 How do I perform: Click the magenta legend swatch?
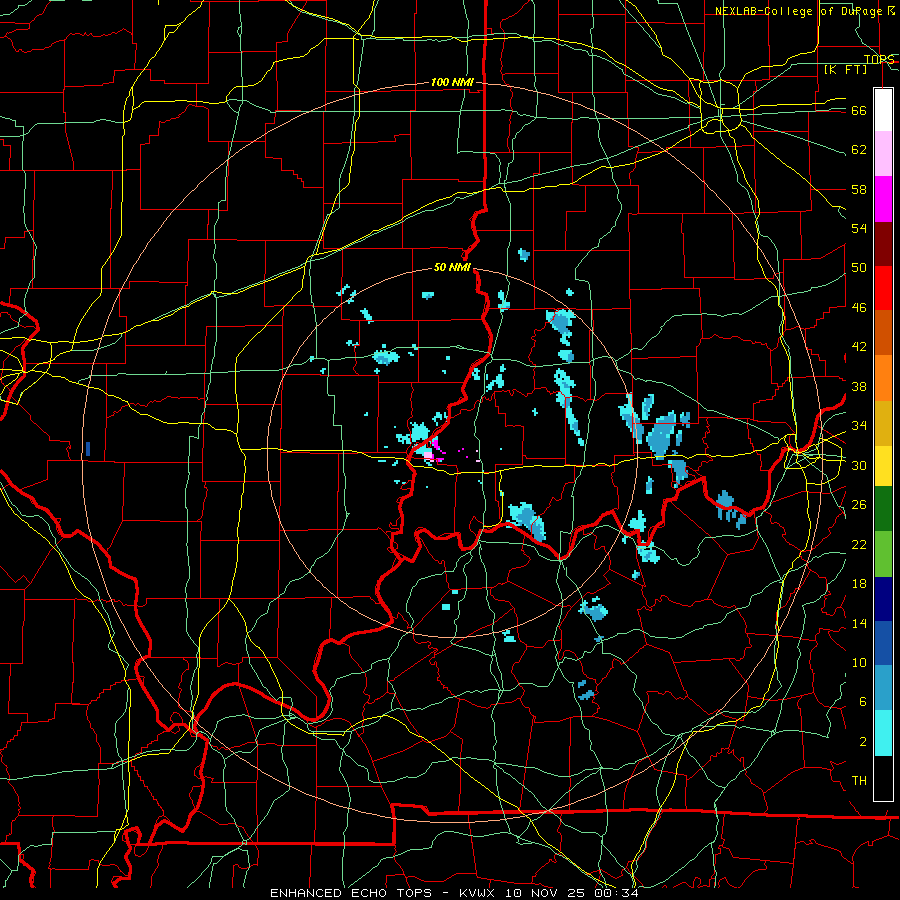tap(883, 199)
